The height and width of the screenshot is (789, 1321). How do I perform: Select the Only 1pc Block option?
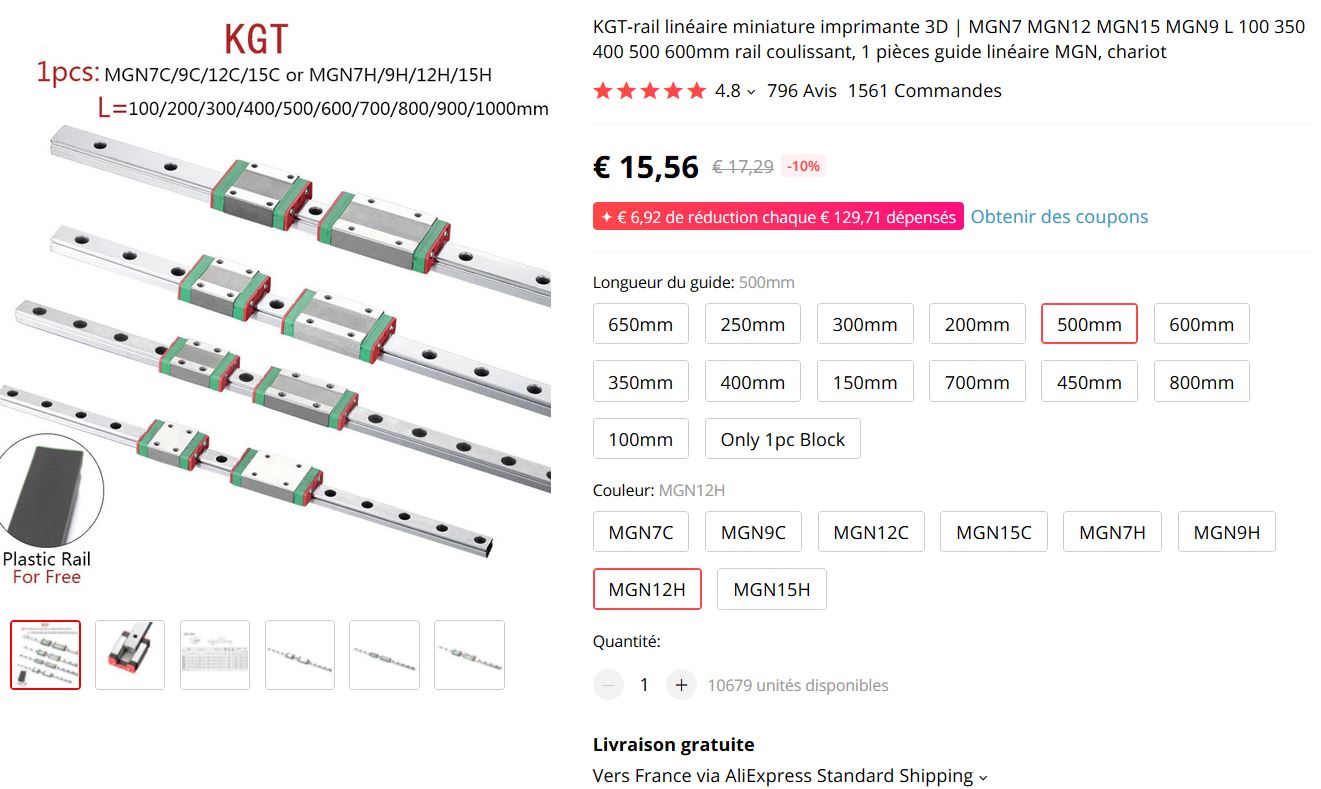782,439
